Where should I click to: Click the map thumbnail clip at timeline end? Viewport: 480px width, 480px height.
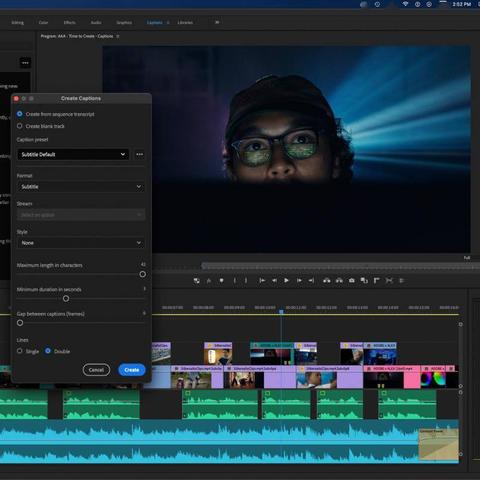tap(438, 444)
